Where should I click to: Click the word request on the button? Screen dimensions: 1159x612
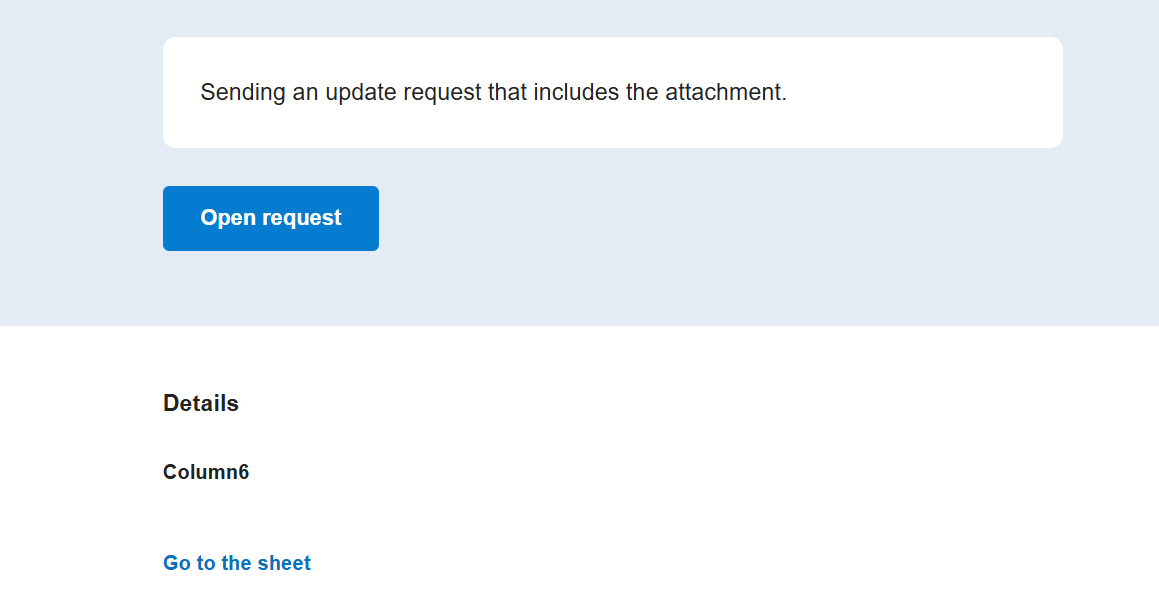[x=302, y=218]
